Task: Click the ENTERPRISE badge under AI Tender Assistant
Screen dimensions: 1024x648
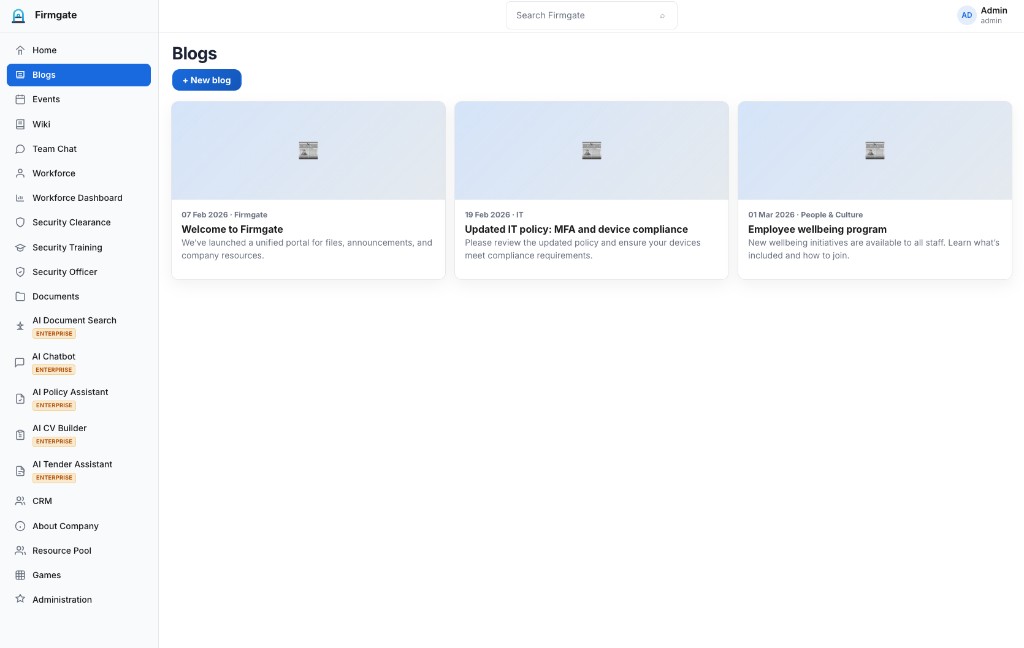Action: [54, 478]
